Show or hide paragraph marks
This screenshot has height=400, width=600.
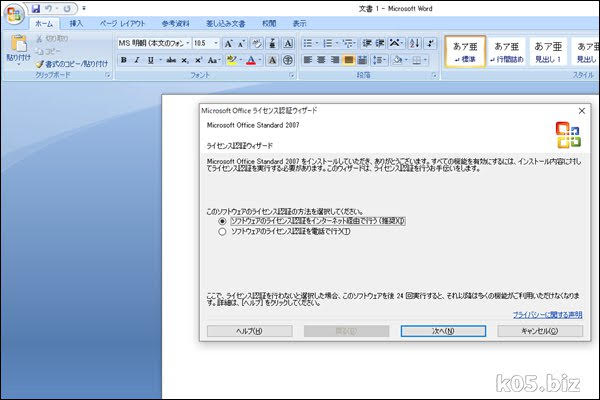pos(430,43)
